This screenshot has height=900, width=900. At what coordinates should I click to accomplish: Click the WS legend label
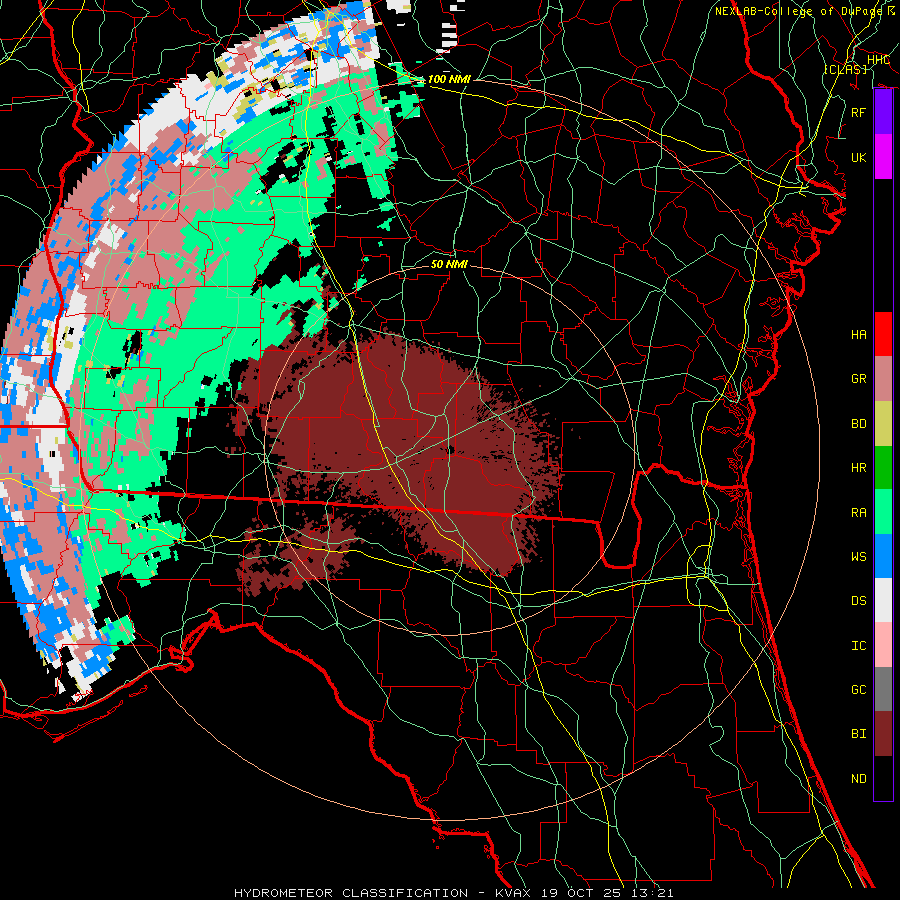[x=859, y=557]
